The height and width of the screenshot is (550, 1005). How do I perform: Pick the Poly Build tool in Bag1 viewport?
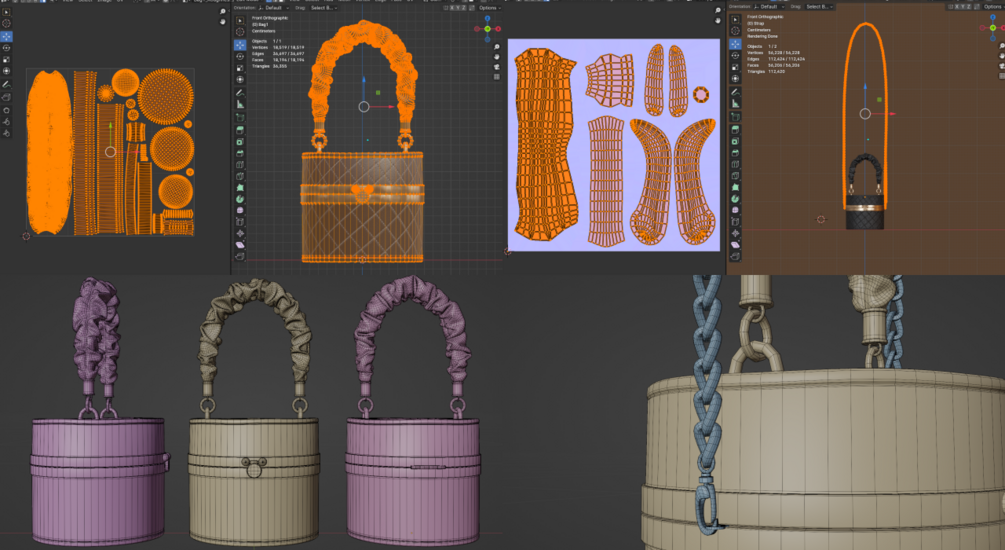pyautogui.click(x=240, y=188)
